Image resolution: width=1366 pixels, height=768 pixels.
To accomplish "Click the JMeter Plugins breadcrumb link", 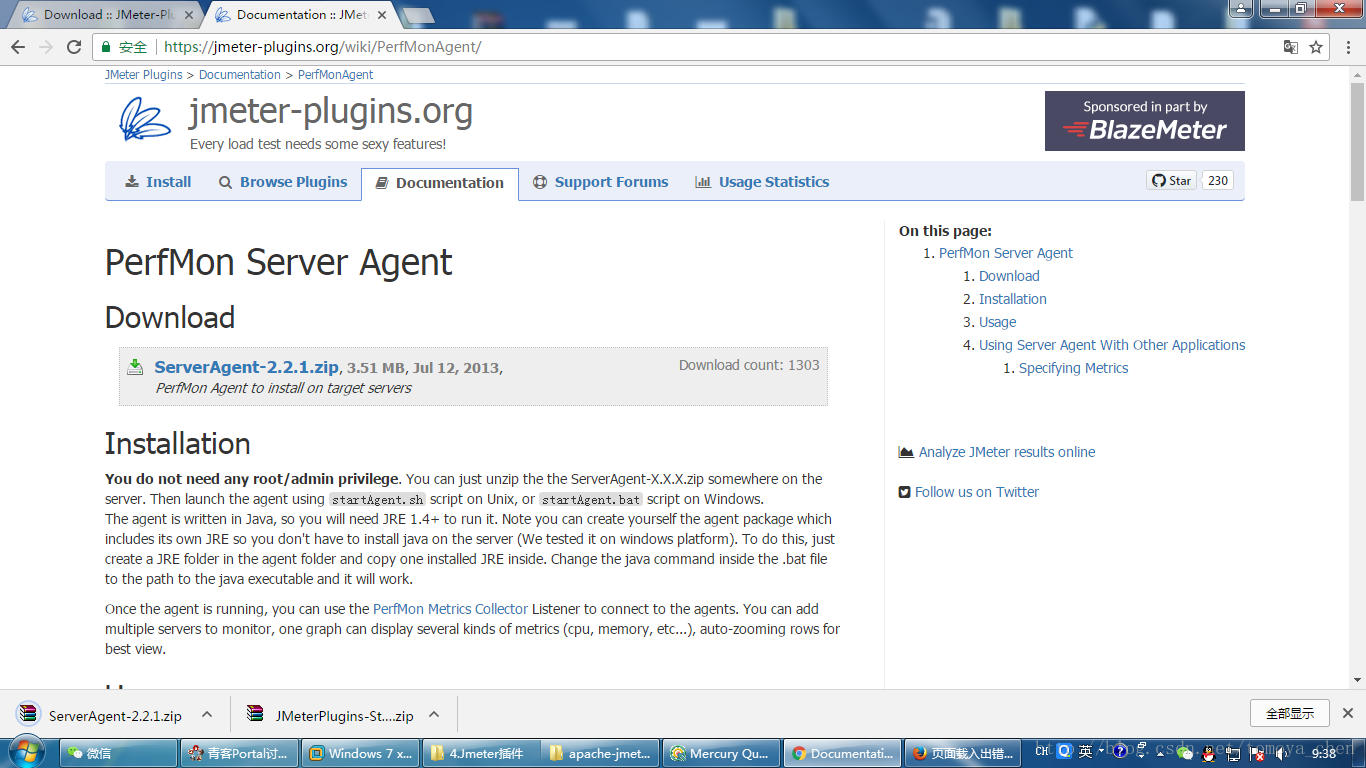I will (144, 75).
